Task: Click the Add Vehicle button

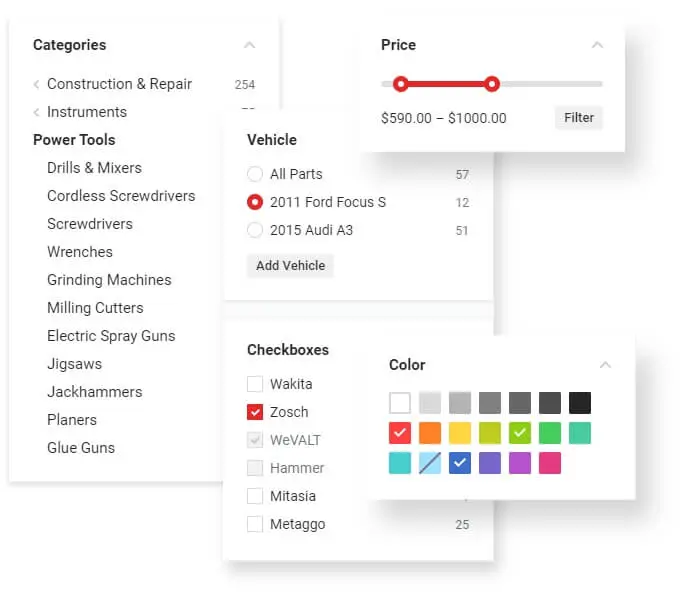Action: tap(290, 266)
